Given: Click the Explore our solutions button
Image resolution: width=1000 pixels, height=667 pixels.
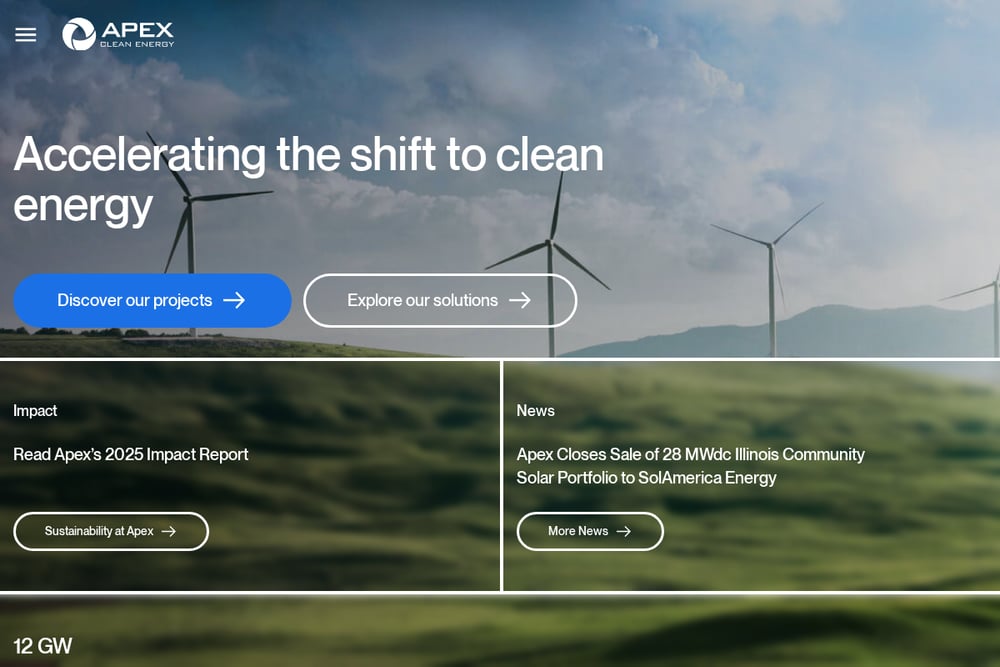Looking at the screenshot, I should coord(440,300).
